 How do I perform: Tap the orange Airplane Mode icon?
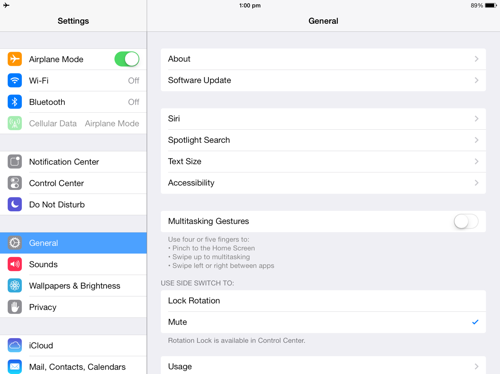pyautogui.click(x=15, y=59)
